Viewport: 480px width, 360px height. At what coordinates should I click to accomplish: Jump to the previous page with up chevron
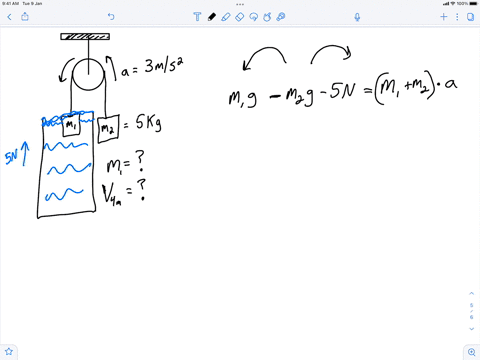471,293
